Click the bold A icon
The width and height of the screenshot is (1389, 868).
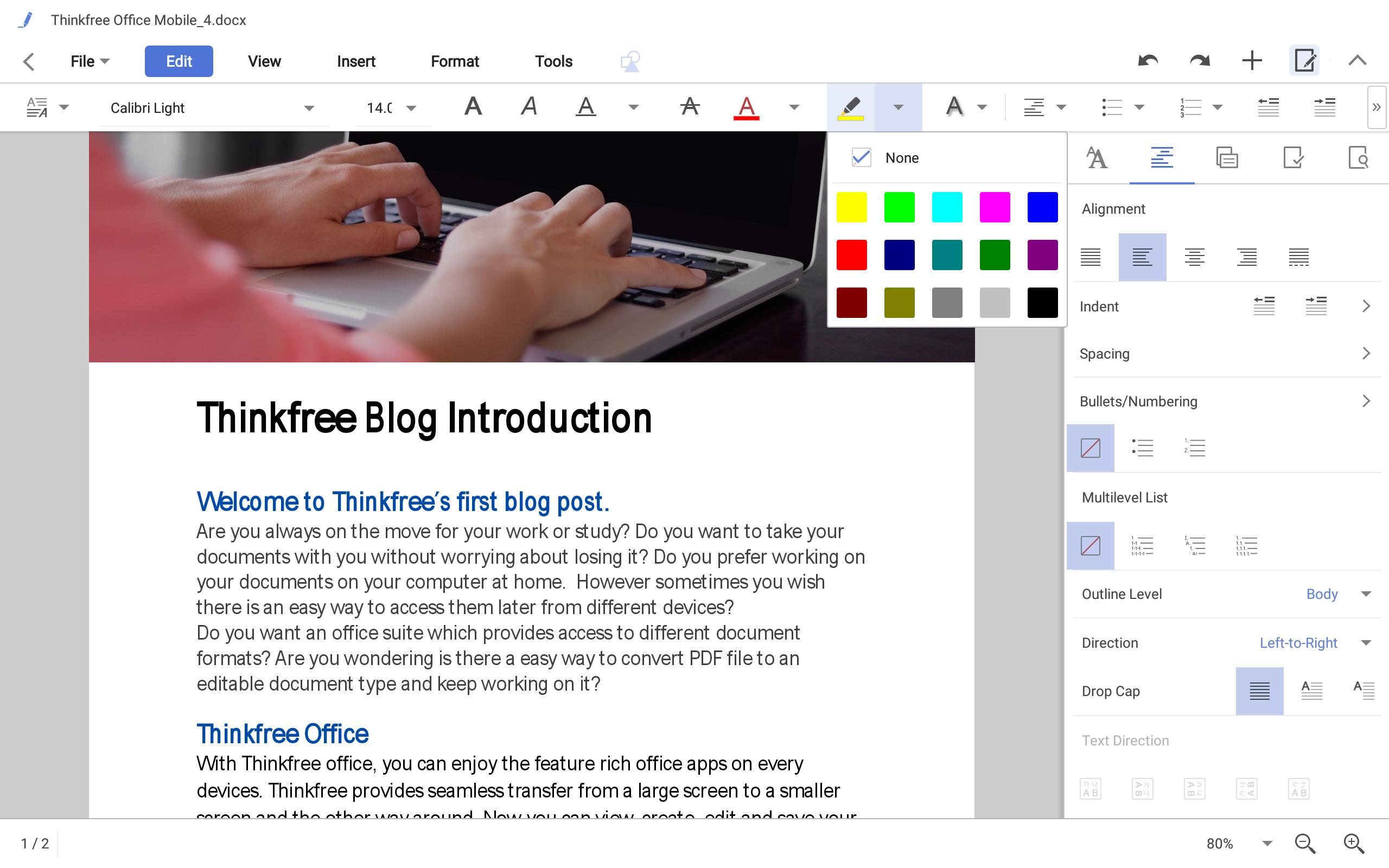[473, 107]
